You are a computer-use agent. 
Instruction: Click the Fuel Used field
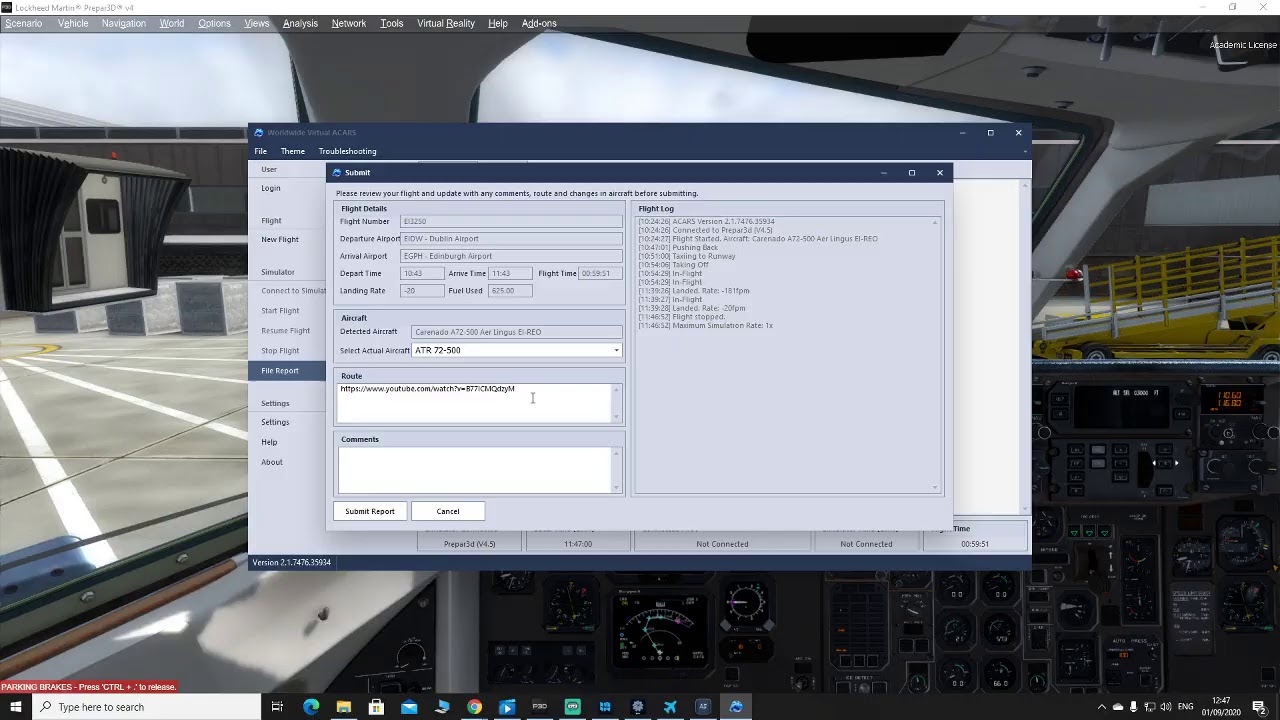point(510,291)
